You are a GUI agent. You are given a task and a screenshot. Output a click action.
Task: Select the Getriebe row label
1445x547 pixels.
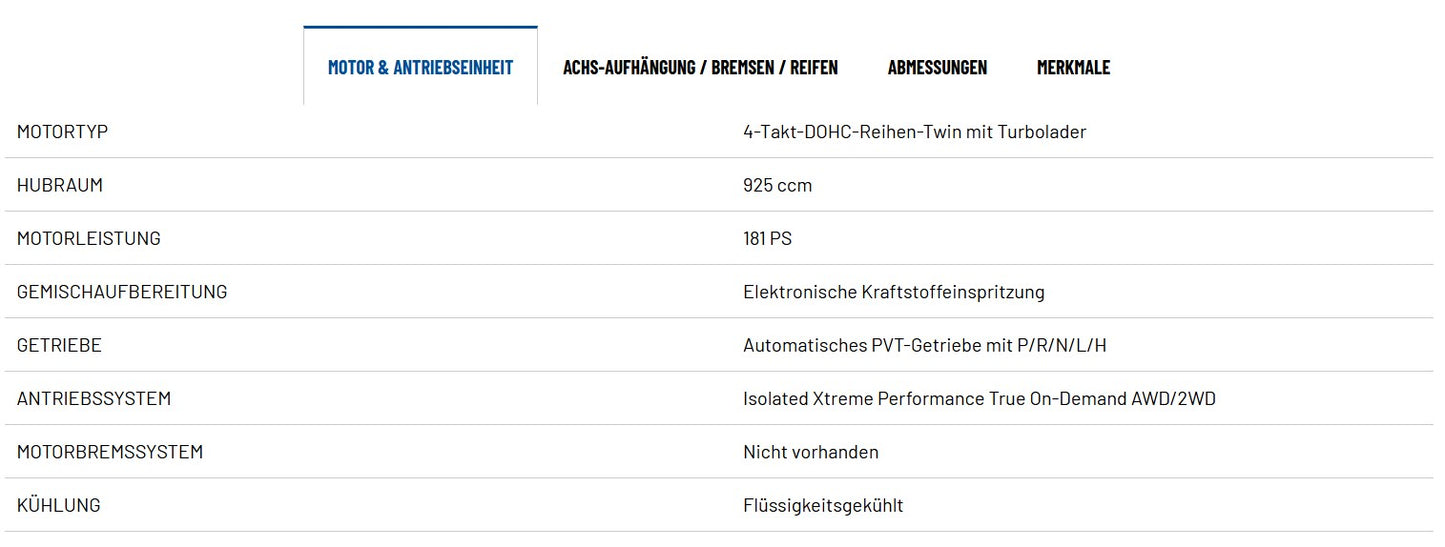[x=59, y=345]
